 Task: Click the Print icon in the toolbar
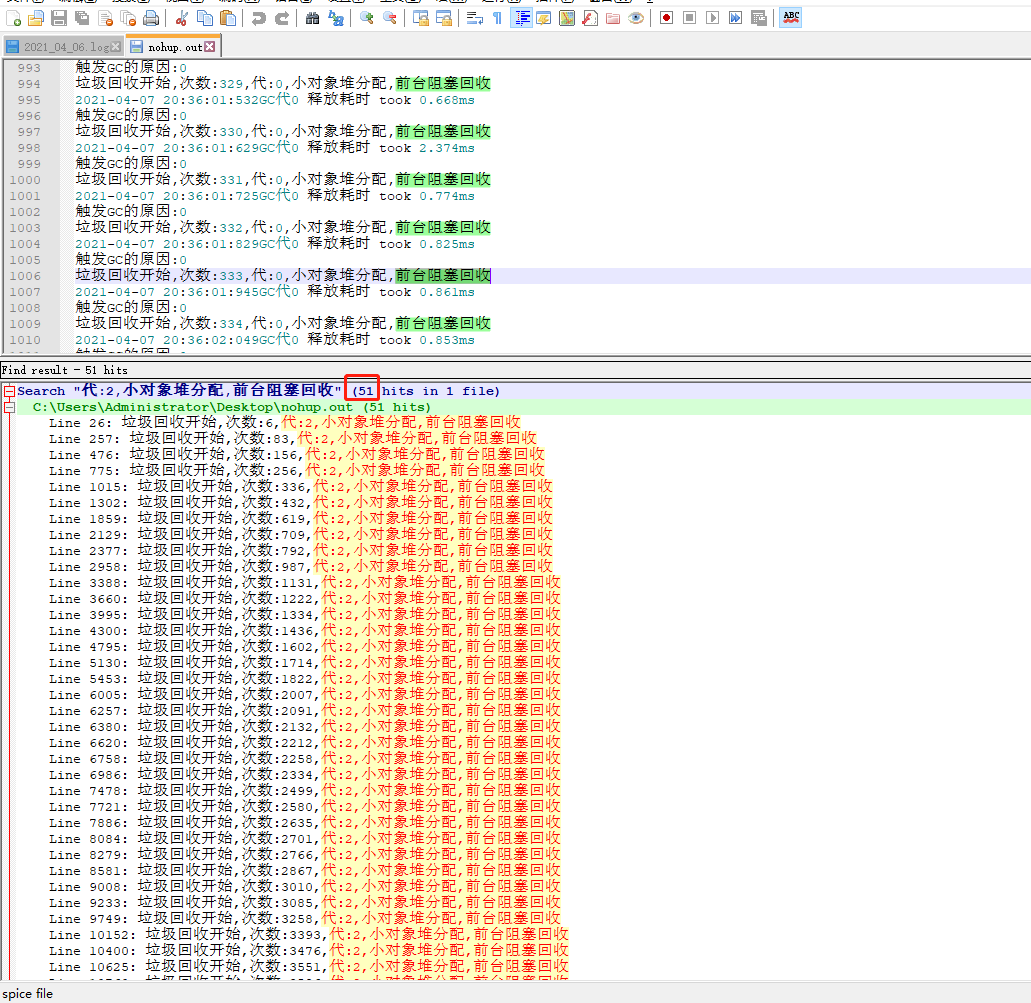coord(150,17)
